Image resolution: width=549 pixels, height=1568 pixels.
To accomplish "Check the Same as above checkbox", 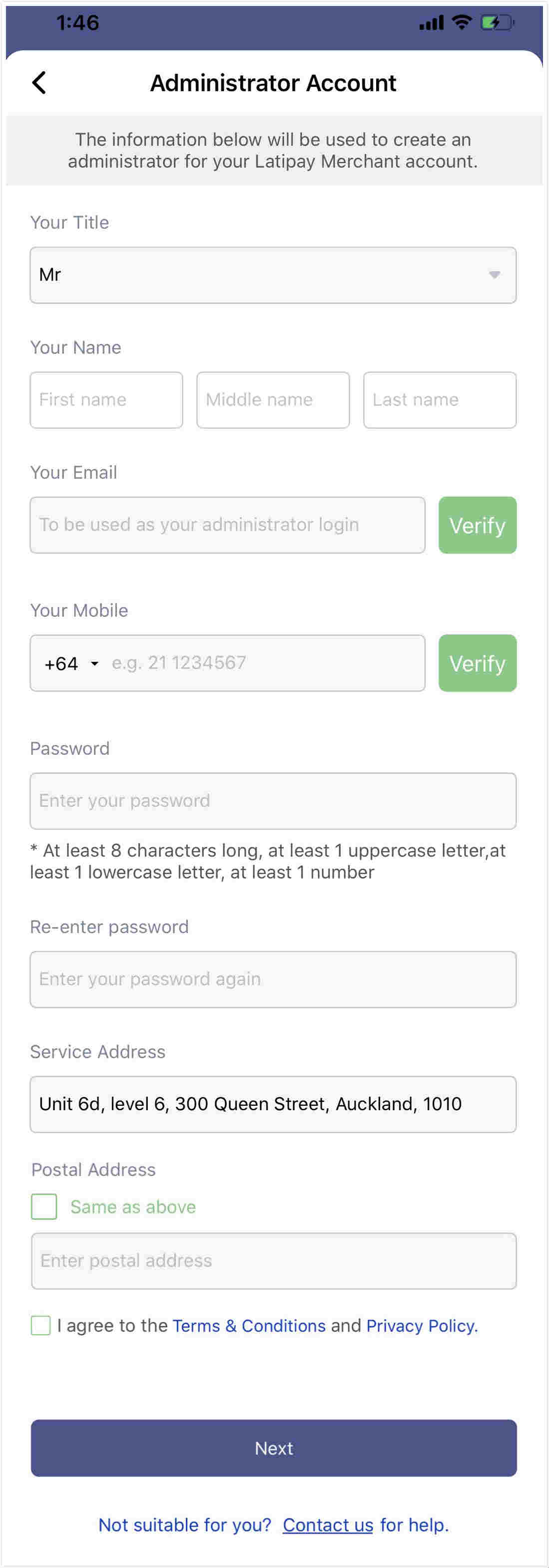I will 44,1207.
